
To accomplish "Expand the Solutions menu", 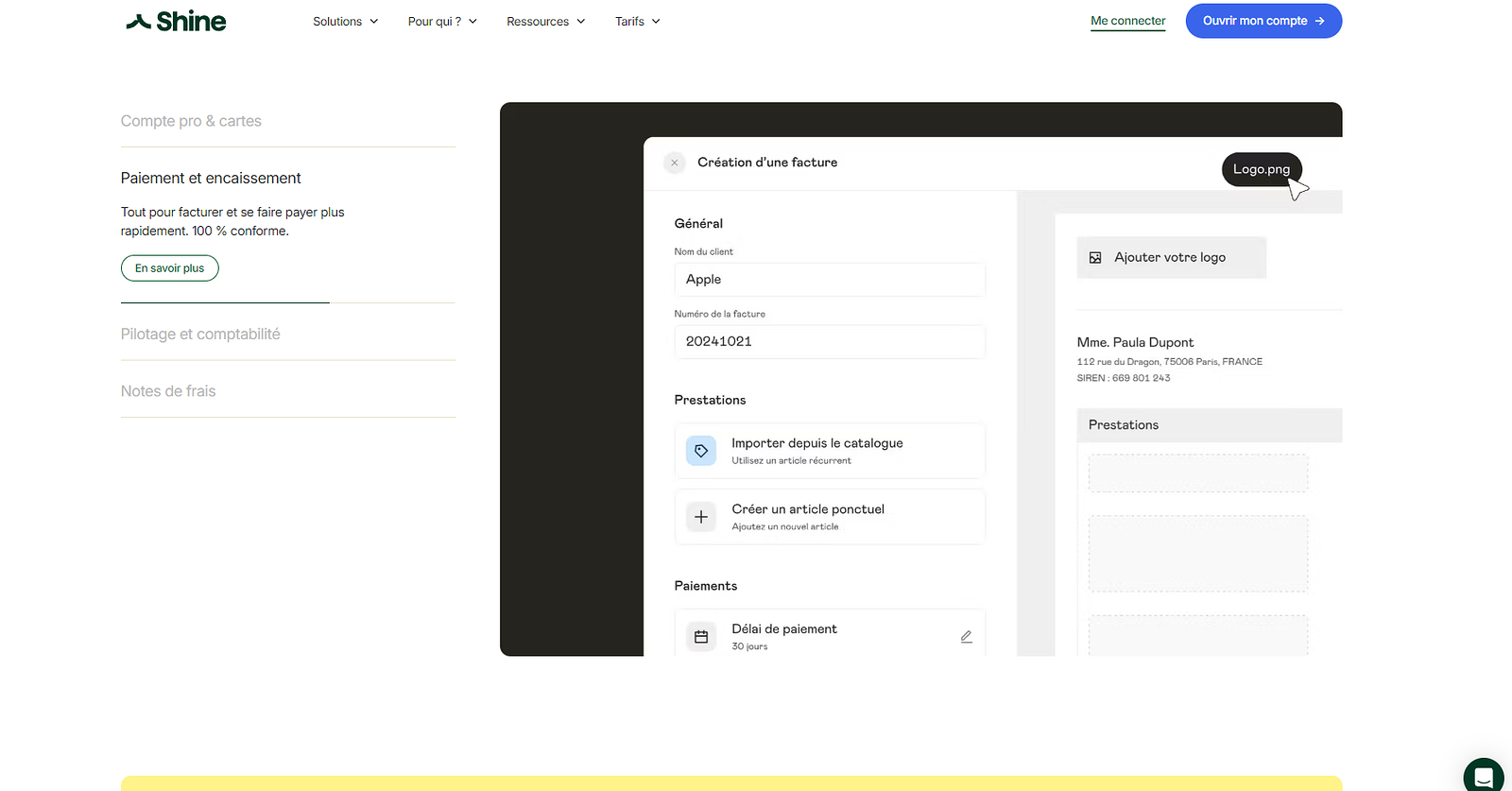I will pos(345,21).
